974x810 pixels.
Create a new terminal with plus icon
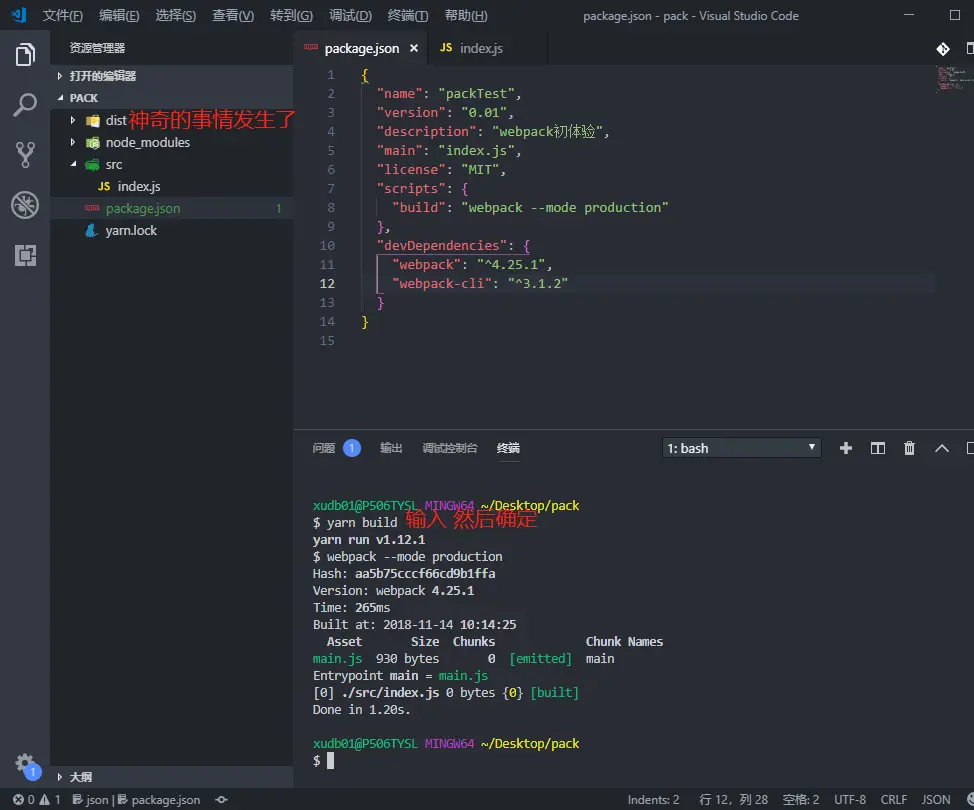845,448
